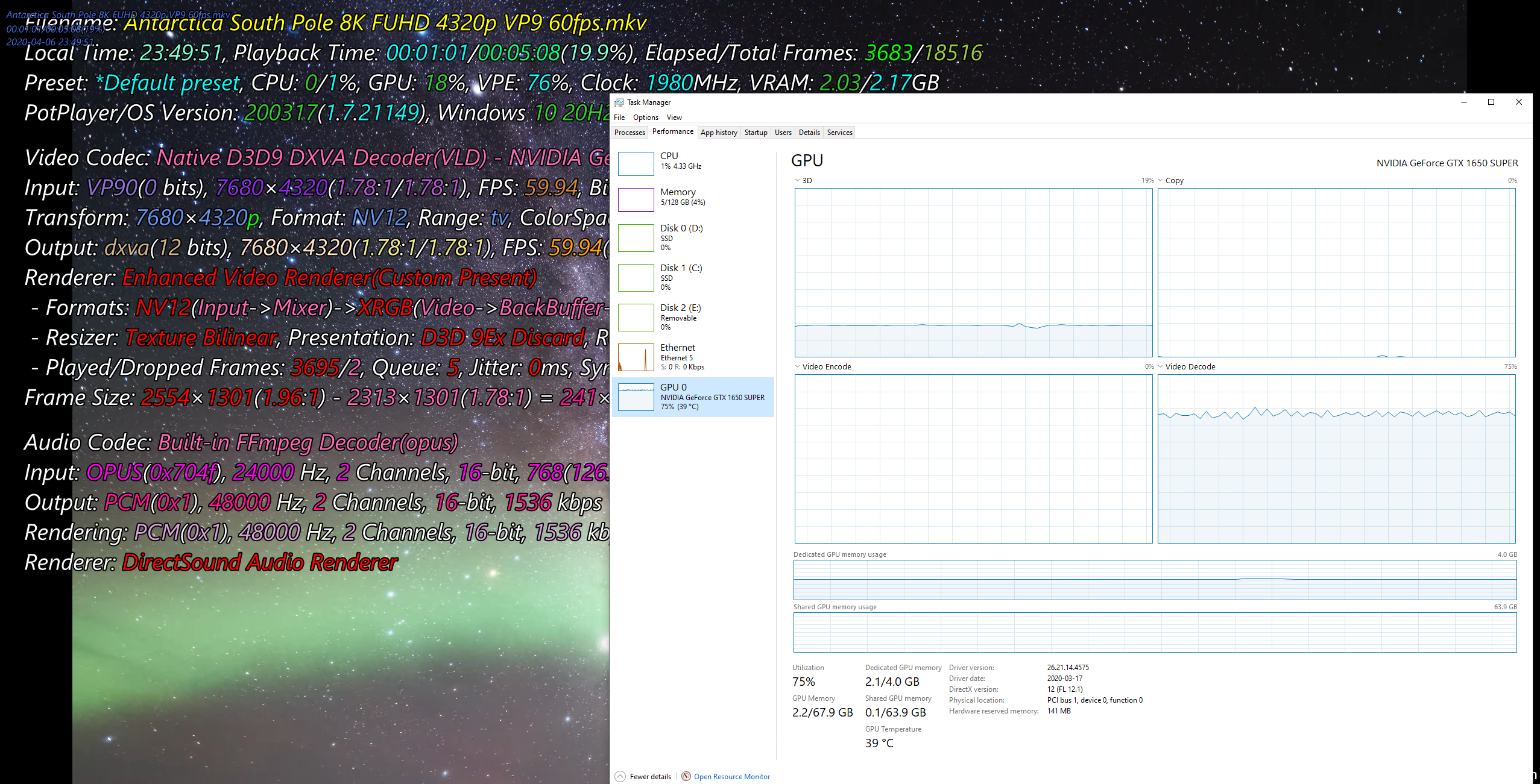This screenshot has width=1540, height=784.
Task: Click the Copy engine usage graph
Action: [x=1336, y=272]
